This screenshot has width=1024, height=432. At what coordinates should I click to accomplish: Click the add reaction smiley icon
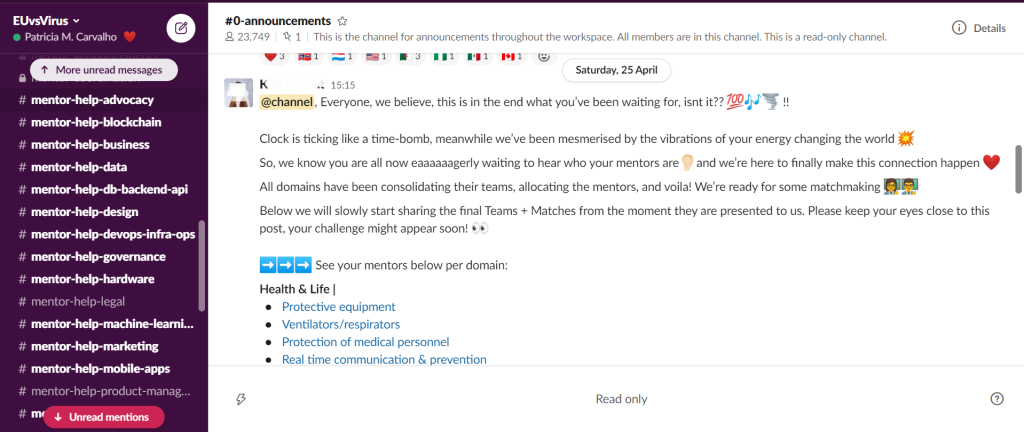point(543,56)
